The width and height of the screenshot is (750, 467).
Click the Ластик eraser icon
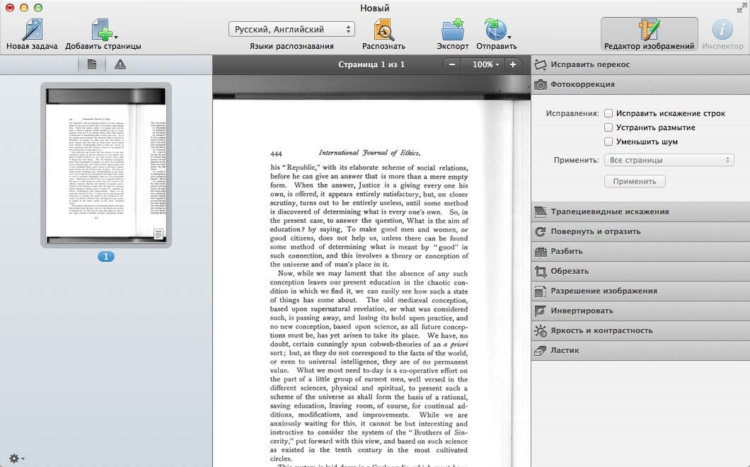[540, 350]
